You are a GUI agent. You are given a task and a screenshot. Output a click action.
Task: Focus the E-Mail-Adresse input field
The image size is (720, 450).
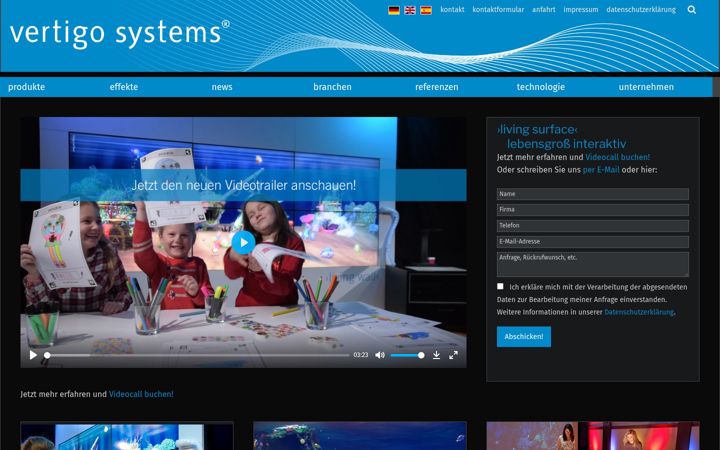(592, 242)
